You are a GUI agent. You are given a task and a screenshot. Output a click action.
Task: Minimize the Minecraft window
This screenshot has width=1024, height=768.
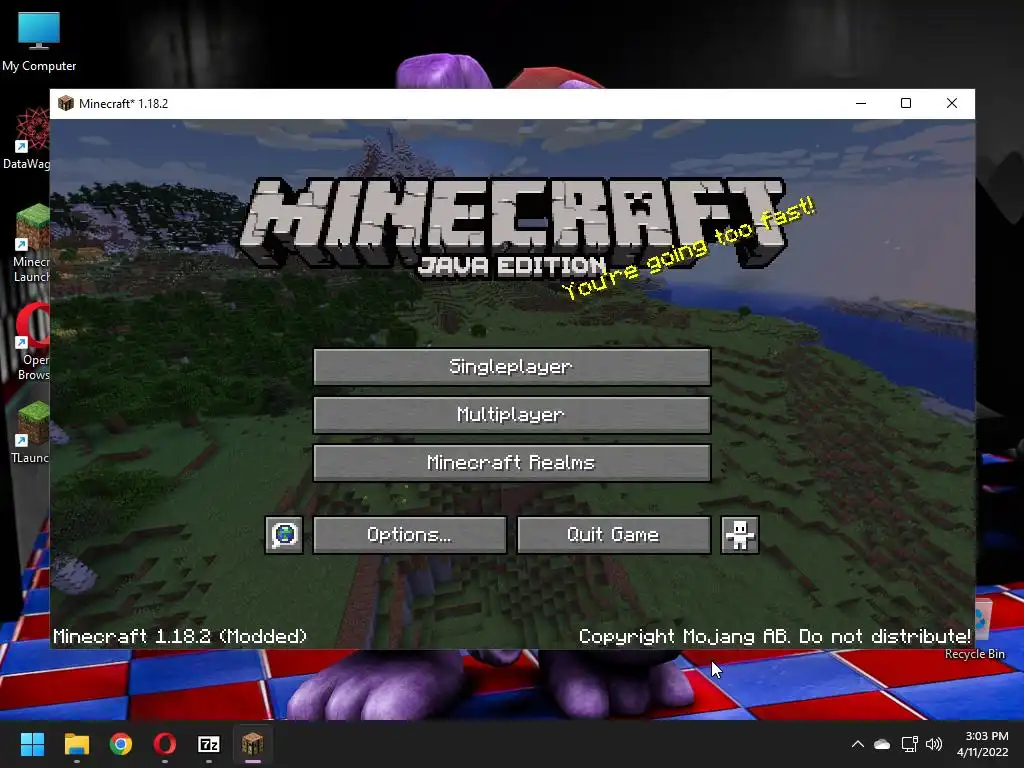(x=861, y=103)
